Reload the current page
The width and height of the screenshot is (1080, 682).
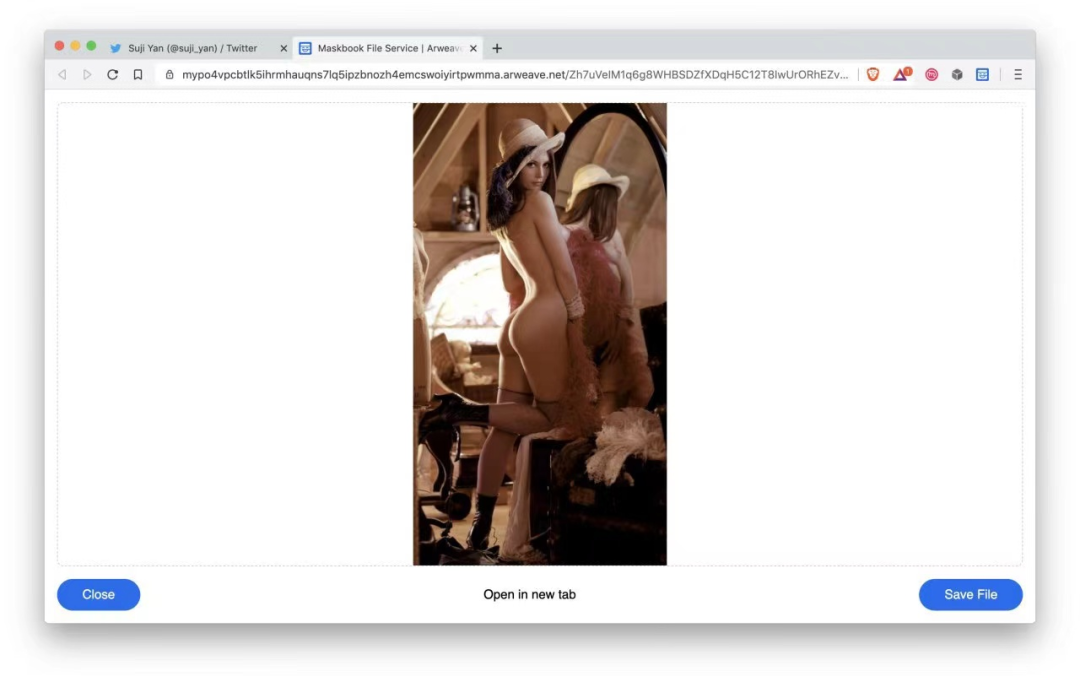point(112,74)
